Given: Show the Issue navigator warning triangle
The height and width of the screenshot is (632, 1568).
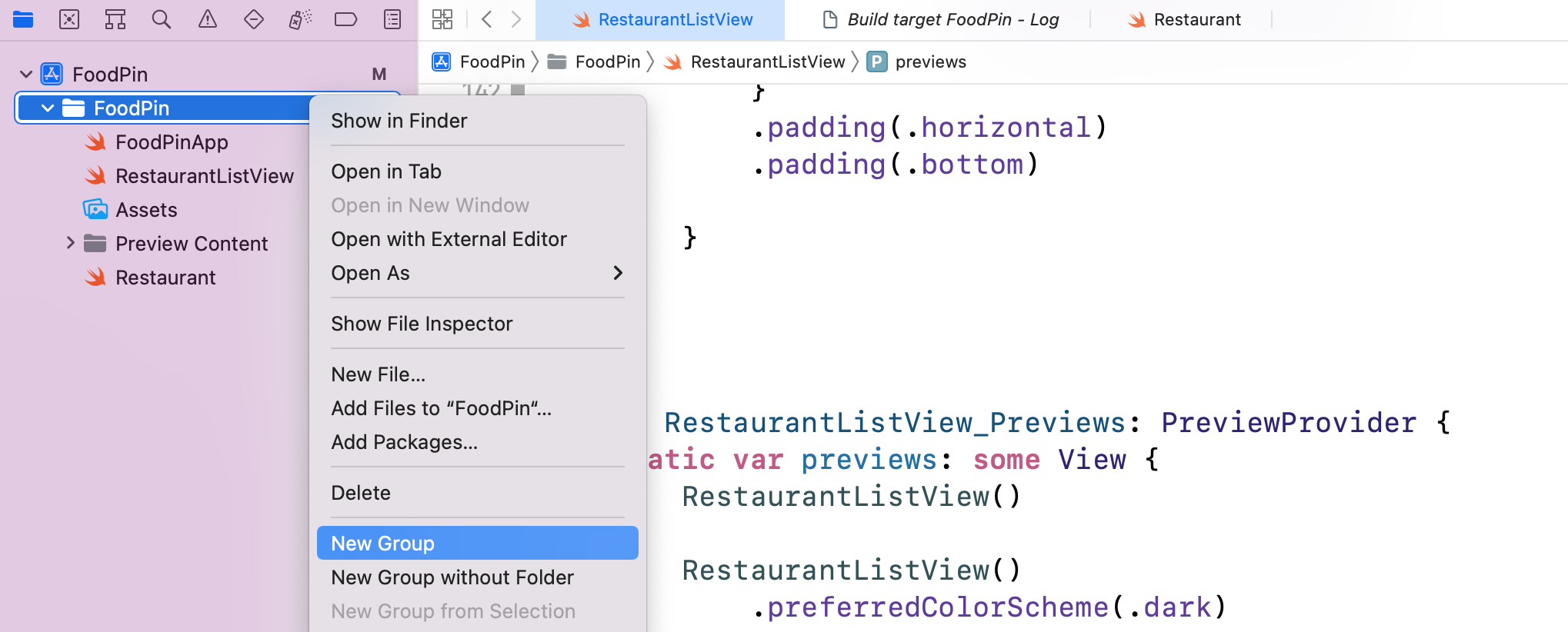Looking at the screenshot, I should pos(208,19).
